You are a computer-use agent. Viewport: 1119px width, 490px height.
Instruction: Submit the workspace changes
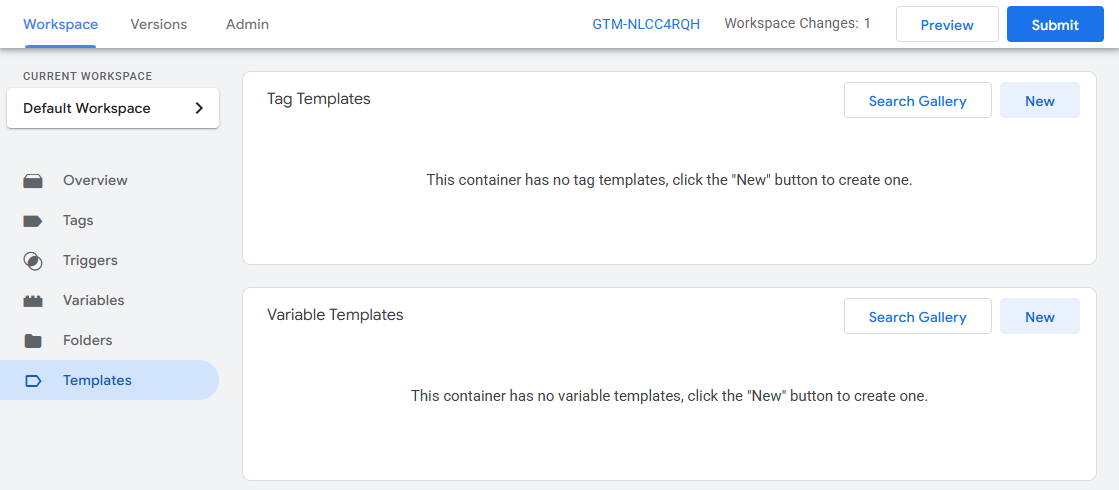point(1054,25)
